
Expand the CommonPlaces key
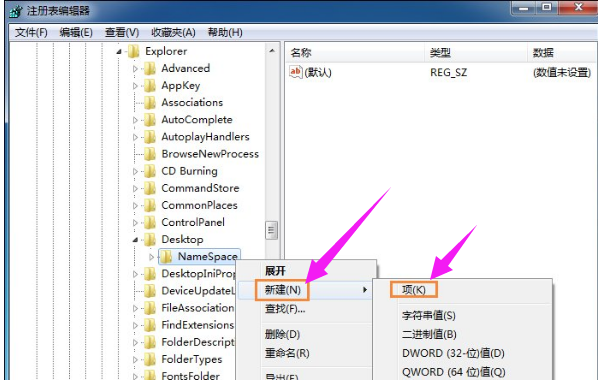coord(135,206)
